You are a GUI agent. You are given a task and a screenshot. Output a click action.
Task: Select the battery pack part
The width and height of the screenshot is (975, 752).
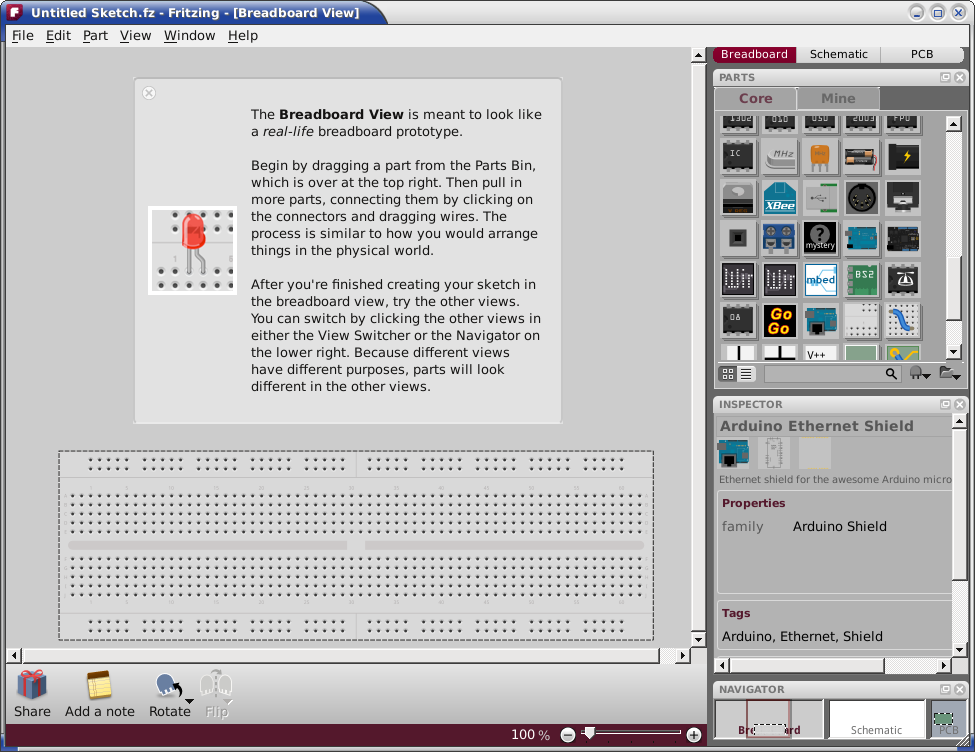click(861, 156)
